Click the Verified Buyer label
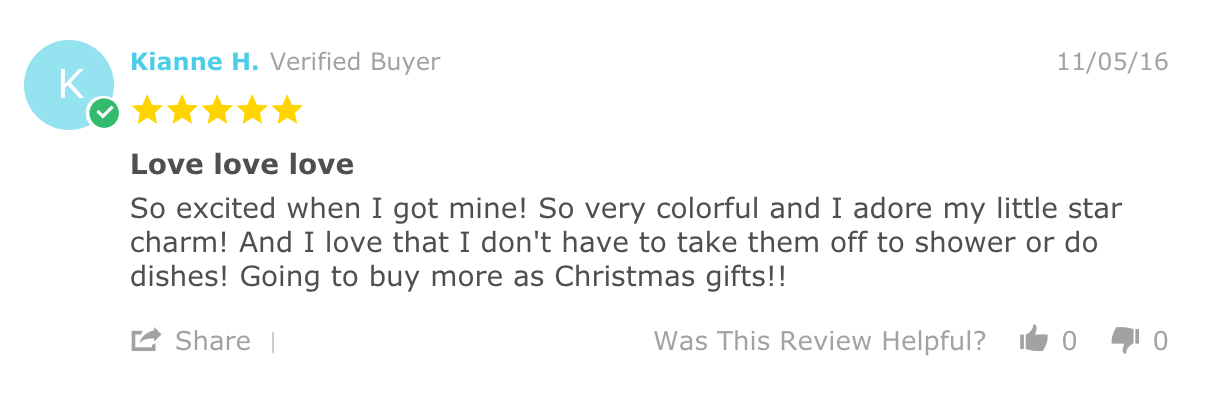This screenshot has width=1226, height=404. pyautogui.click(x=355, y=62)
